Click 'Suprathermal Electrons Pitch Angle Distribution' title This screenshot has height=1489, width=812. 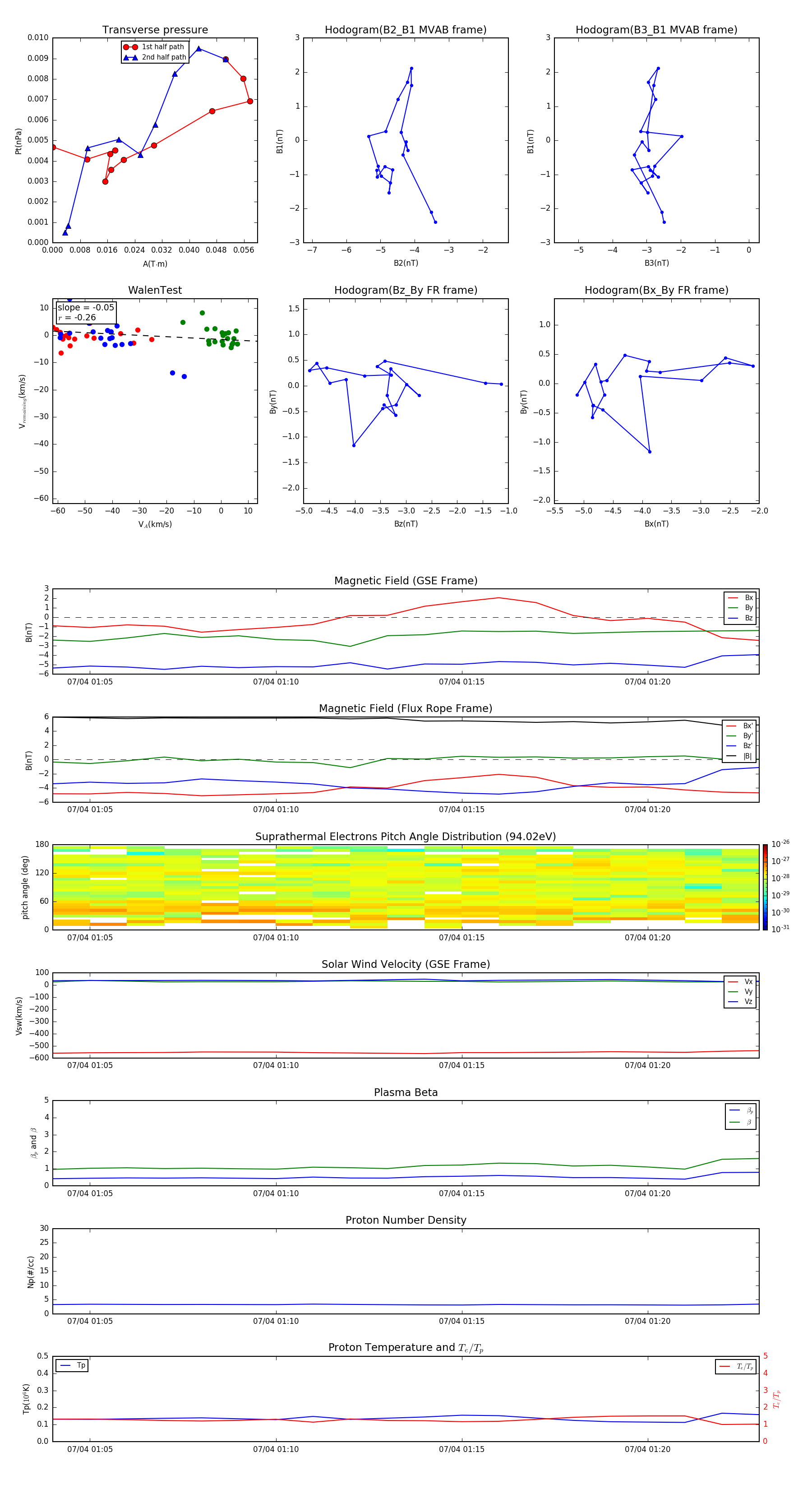pos(406,837)
